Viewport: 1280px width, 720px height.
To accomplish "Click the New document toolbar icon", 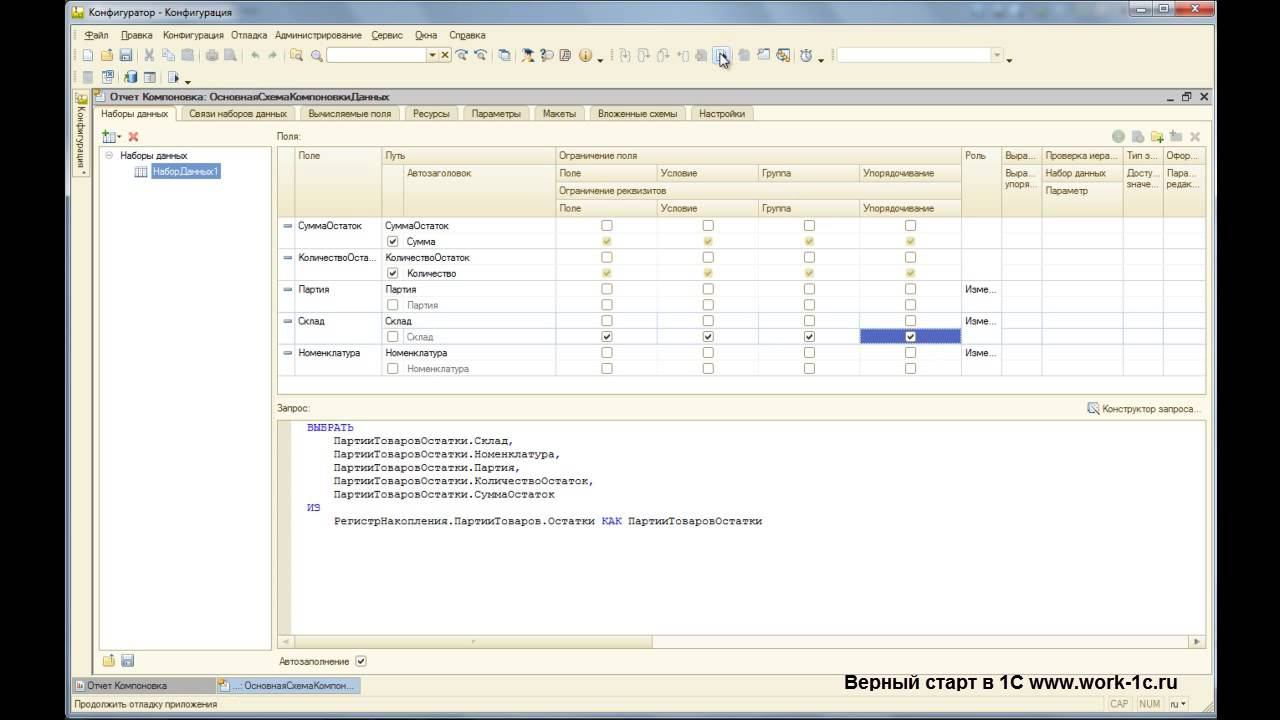I will click(x=88, y=56).
